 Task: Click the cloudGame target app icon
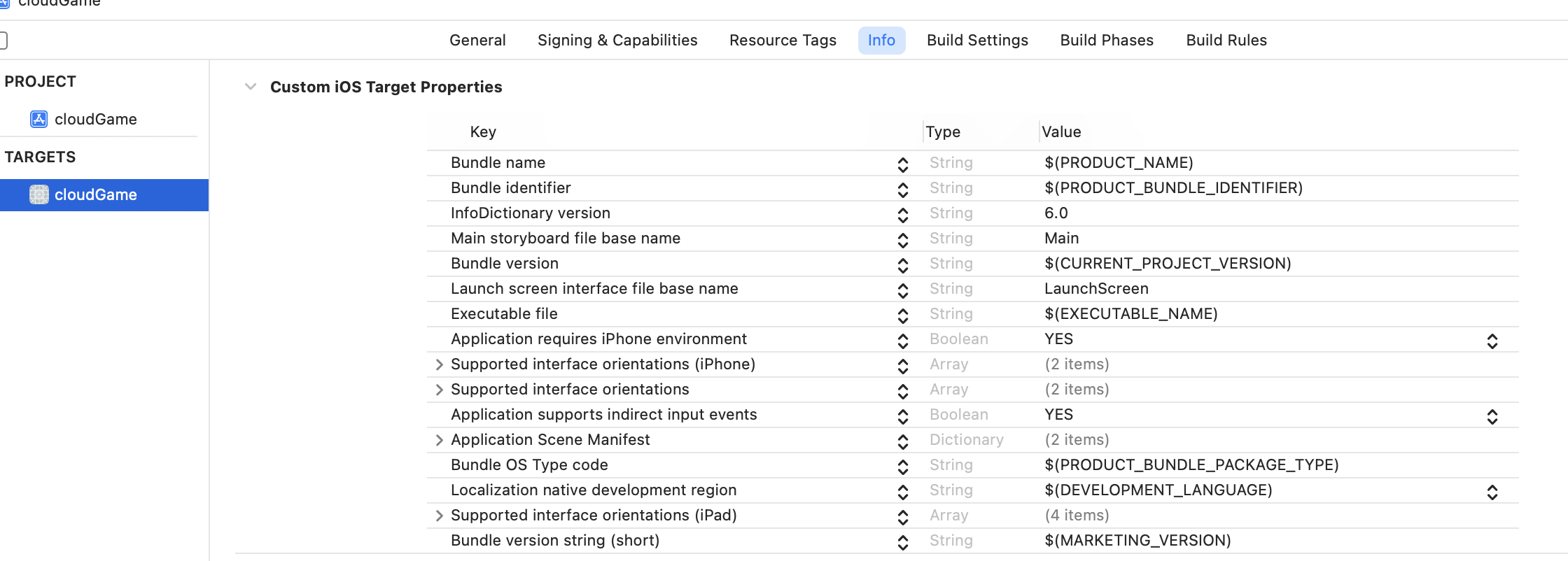pos(39,194)
